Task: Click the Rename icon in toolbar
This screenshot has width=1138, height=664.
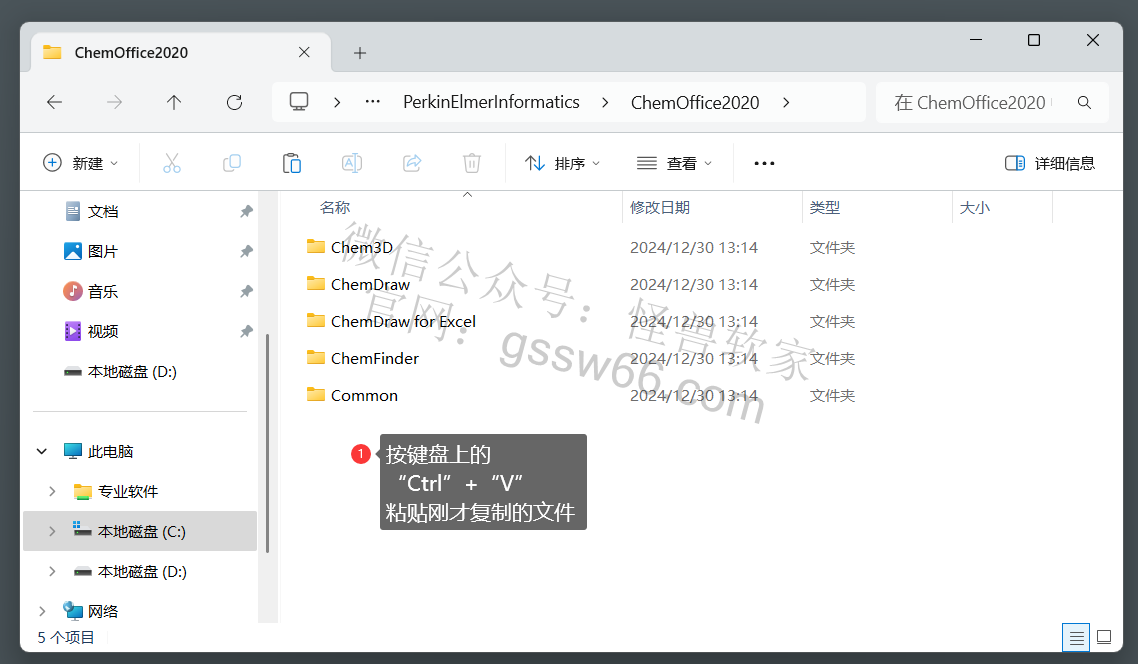Action: tap(352, 163)
